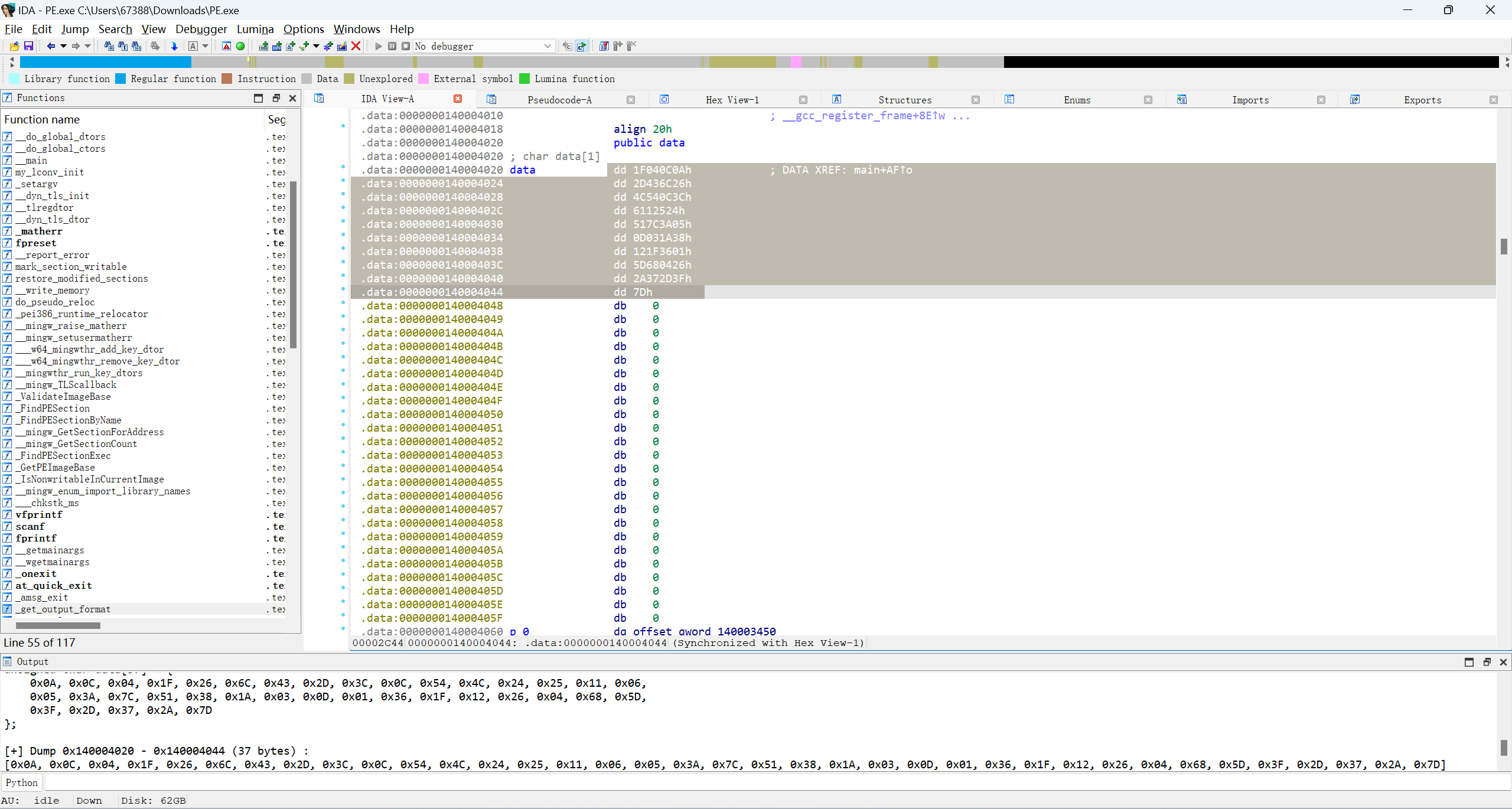Click the convert to code icon

click(x=263, y=46)
